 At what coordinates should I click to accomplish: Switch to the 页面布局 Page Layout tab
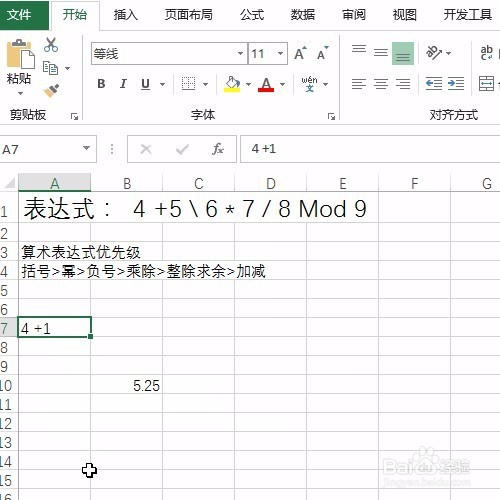(189, 15)
